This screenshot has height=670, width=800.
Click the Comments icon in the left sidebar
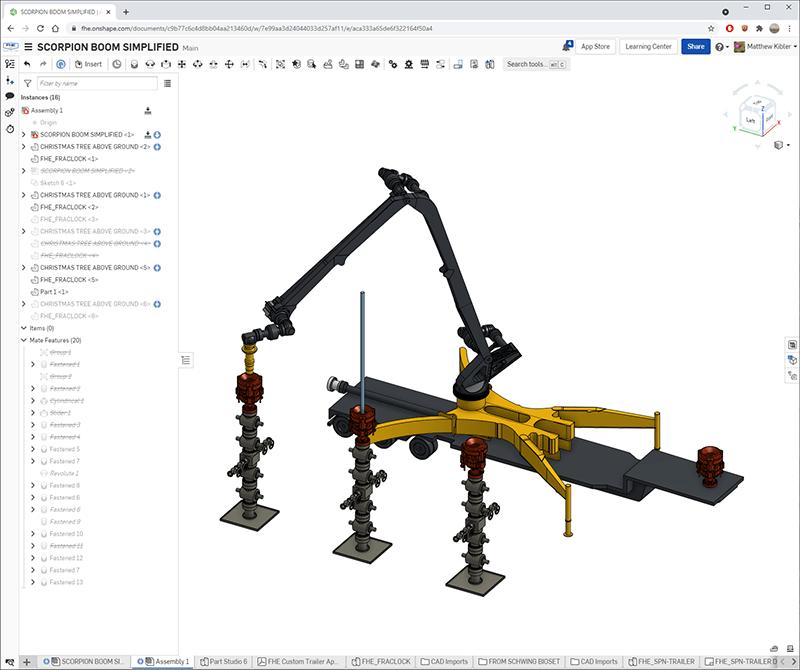pyautogui.click(x=8, y=97)
